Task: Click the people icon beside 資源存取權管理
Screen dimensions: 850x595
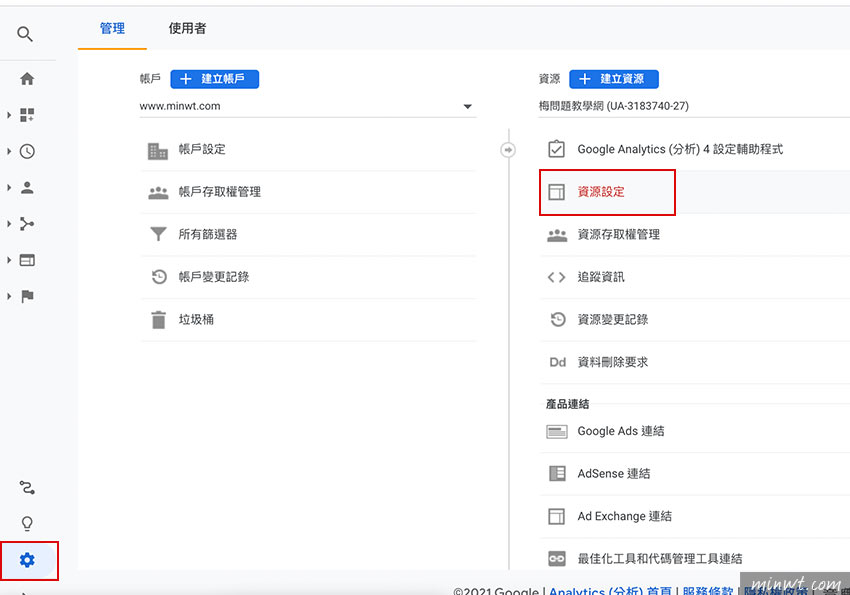Action: [x=557, y=235]
